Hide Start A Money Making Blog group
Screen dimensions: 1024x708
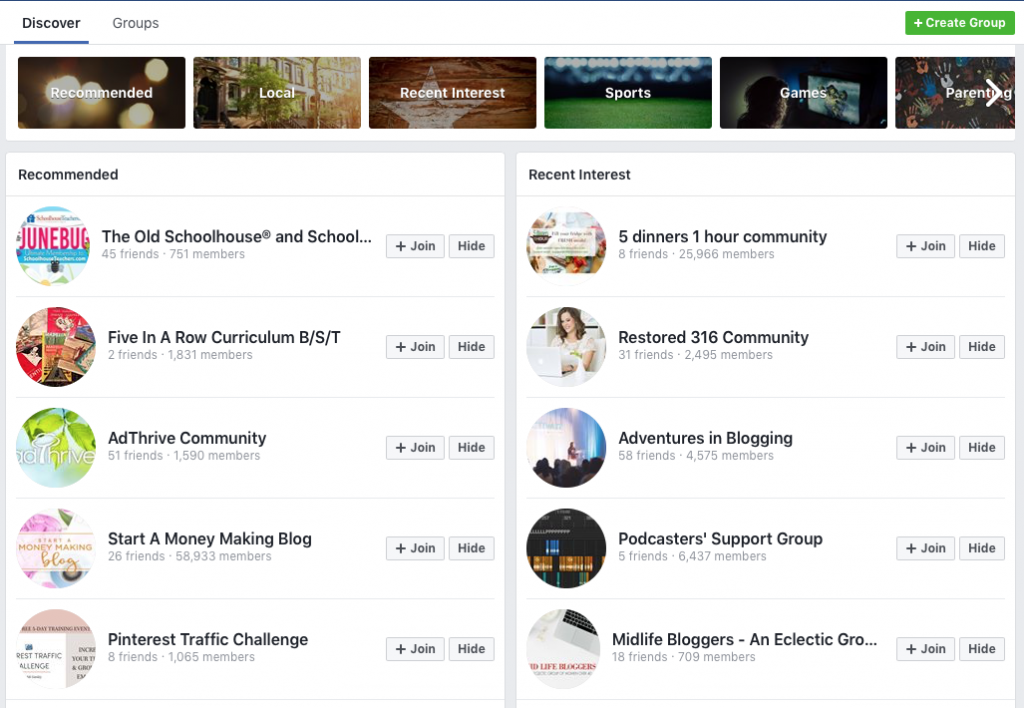pyautogui.click(x=472, y=548)
